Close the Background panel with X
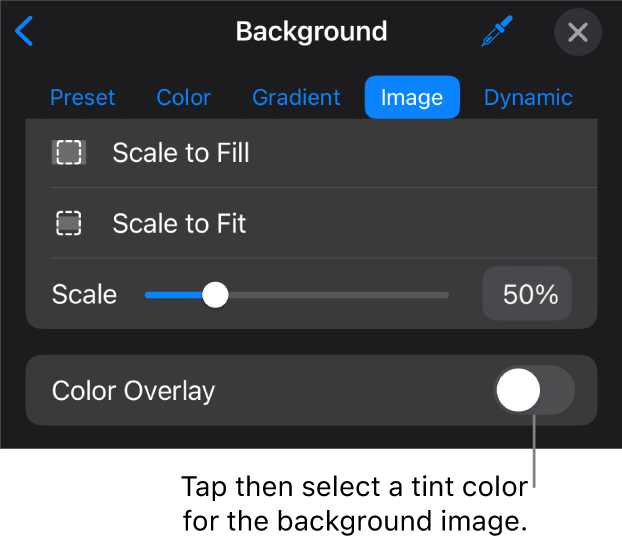The image size is (622, 548). tap(578, 33)
